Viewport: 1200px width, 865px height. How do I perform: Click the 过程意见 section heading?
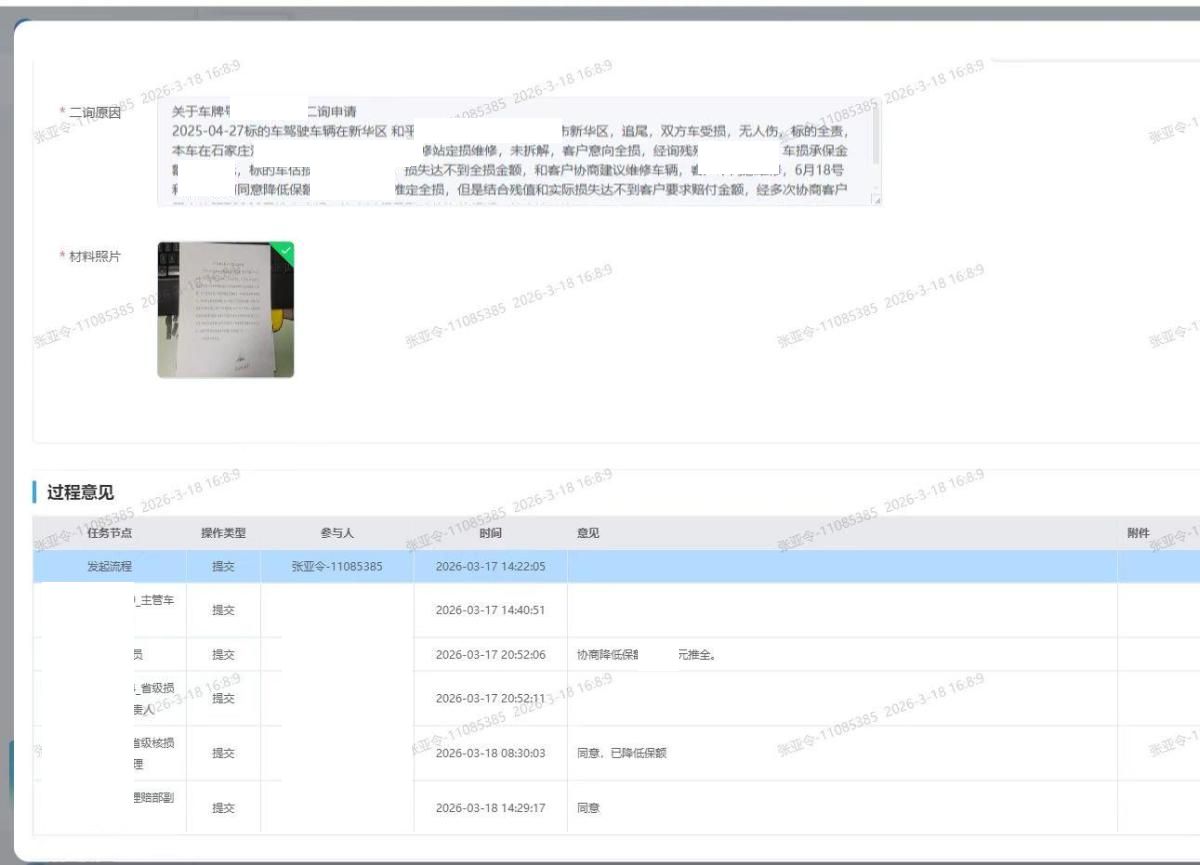tap(80, 492)
